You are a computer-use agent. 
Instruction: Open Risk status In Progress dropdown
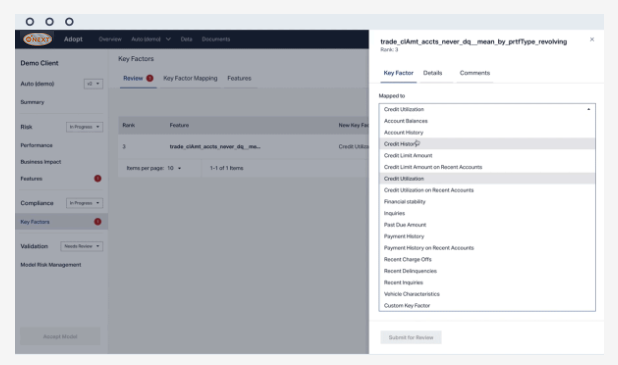click(x=84, y=127)
